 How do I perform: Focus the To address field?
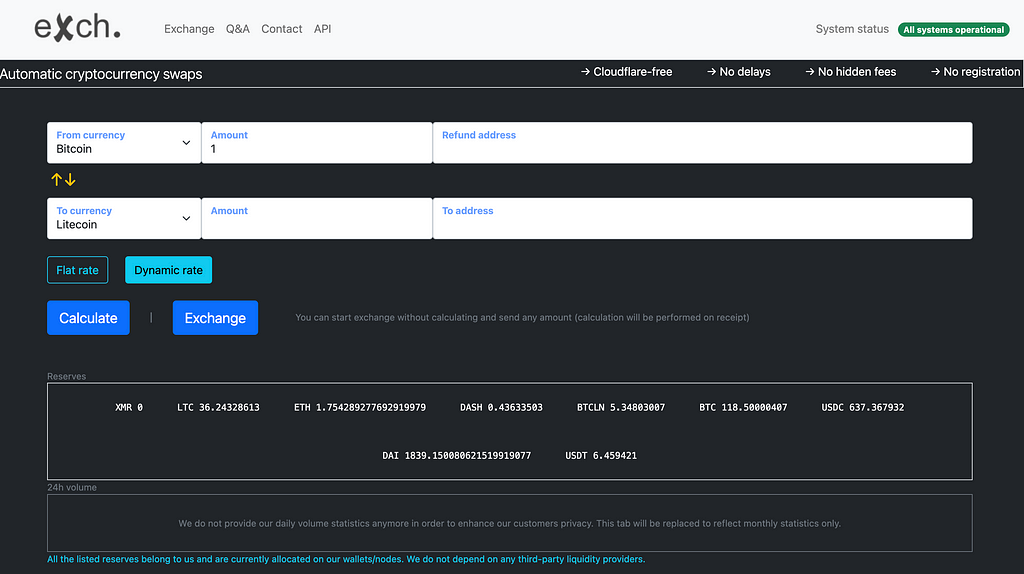[703, 218]
